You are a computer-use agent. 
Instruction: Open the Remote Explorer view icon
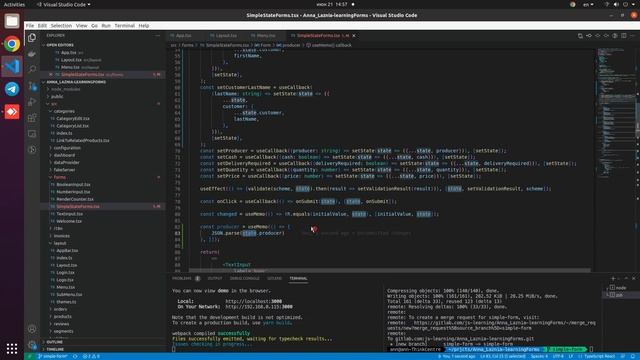coord(32,134)
